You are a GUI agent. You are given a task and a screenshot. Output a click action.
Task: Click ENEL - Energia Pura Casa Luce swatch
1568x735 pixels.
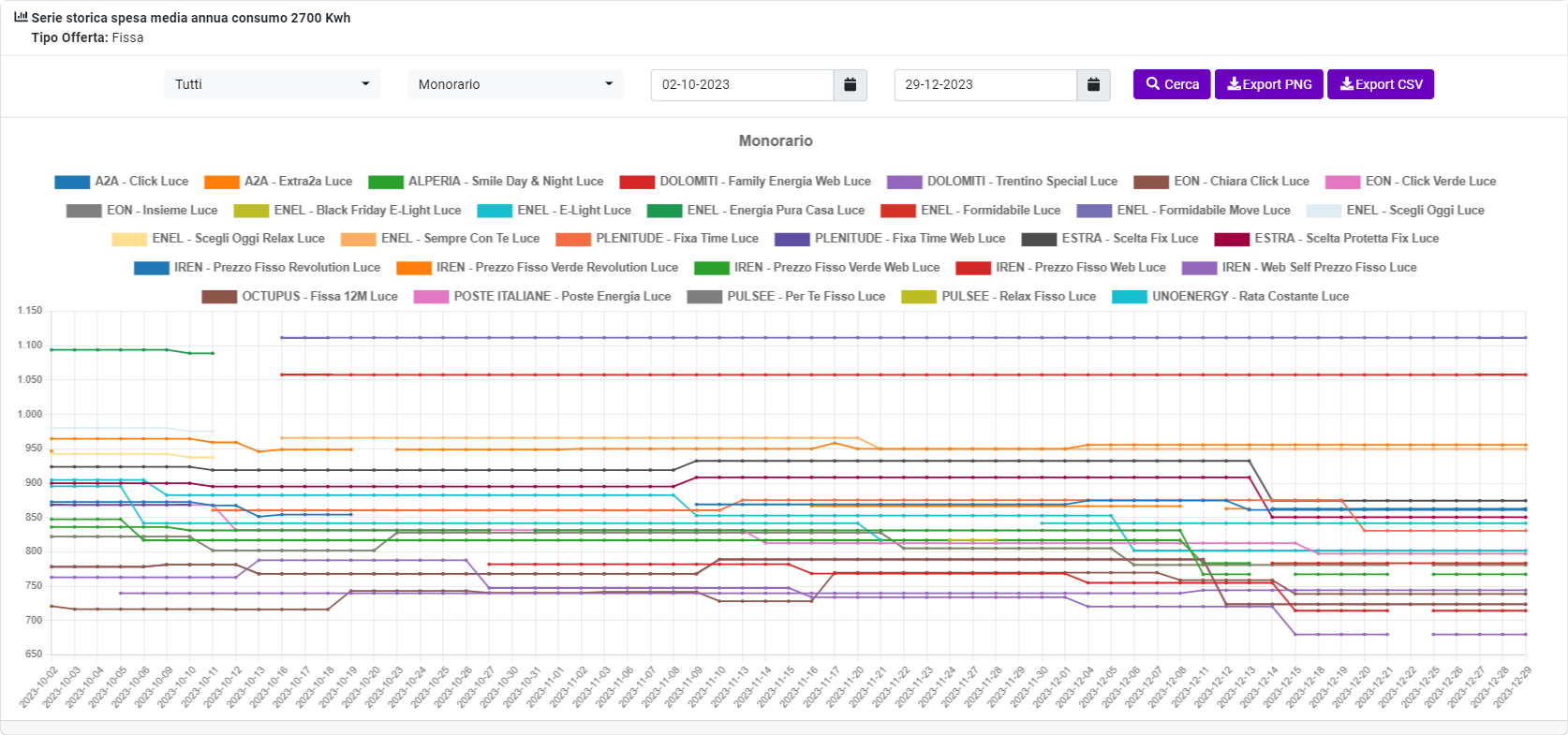pos(665,211)
